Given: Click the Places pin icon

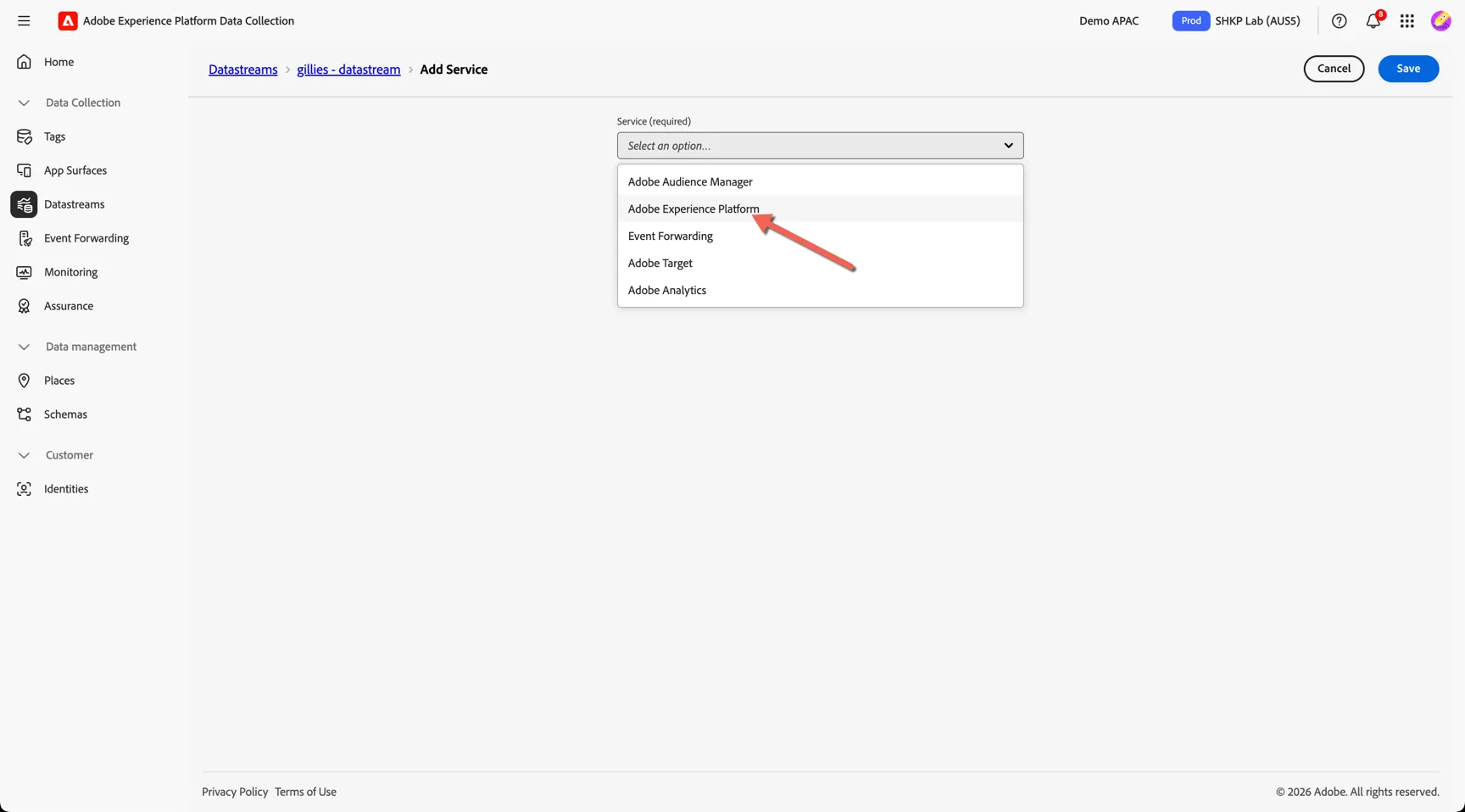Looking at the screenshot, I should tap(24, 381).
